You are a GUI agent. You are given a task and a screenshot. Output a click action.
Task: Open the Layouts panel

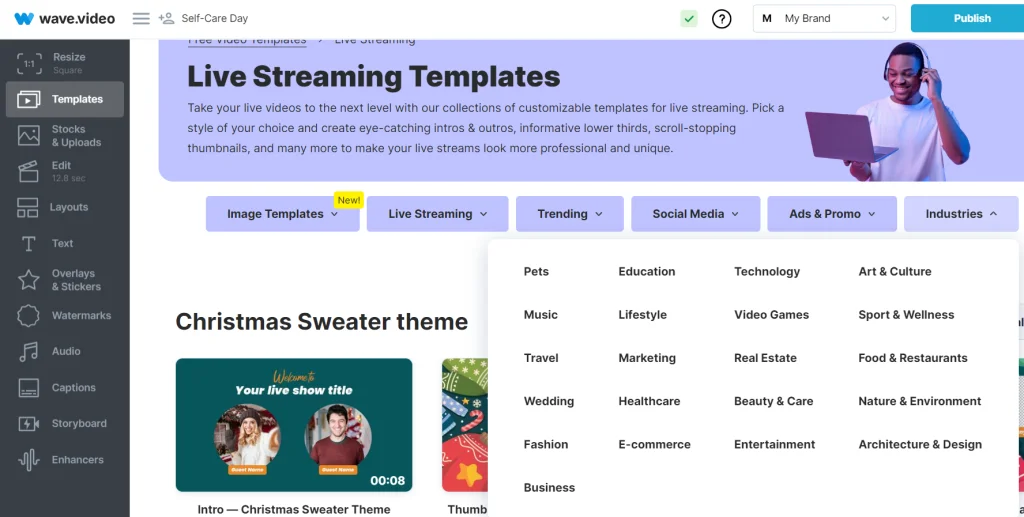pyautogui.click(x=65, y=208)
